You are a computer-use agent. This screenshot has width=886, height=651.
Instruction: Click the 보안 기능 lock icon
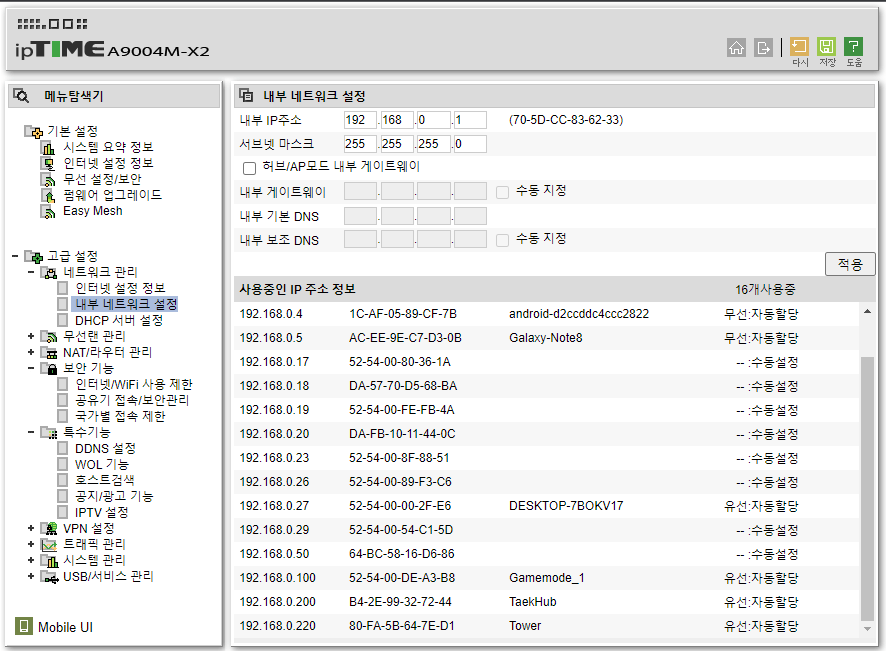pyautogui.click(x=49, y=369)
